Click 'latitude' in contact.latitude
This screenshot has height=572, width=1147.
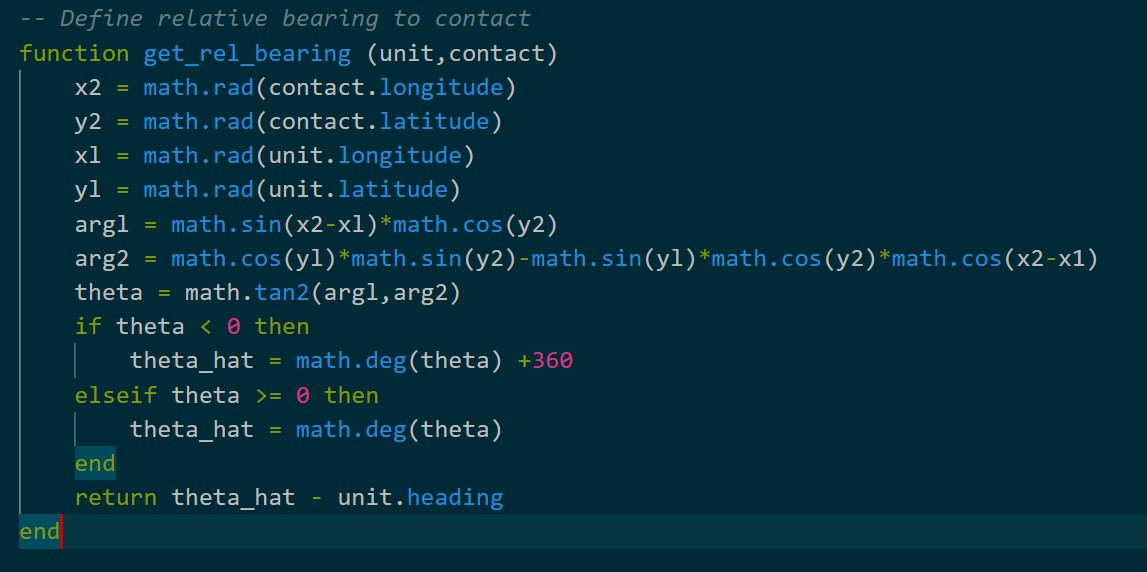coord(434,122)
